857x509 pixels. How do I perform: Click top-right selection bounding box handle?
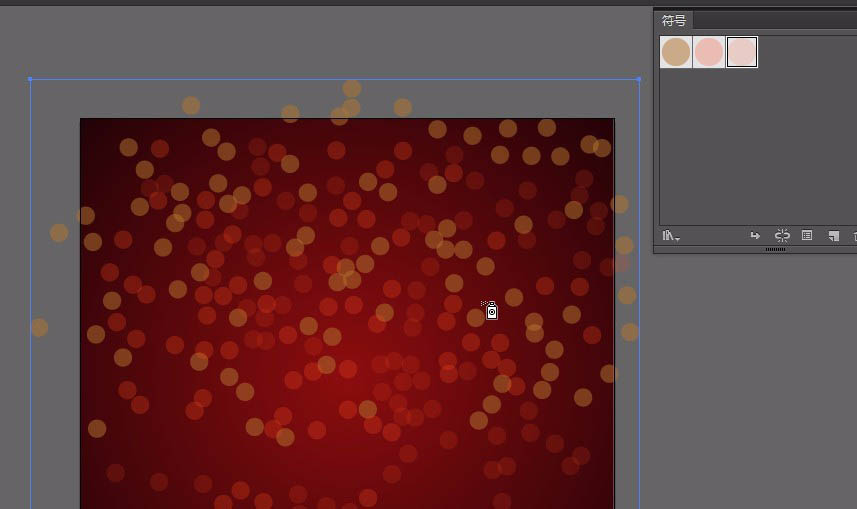tap(638, 79)
